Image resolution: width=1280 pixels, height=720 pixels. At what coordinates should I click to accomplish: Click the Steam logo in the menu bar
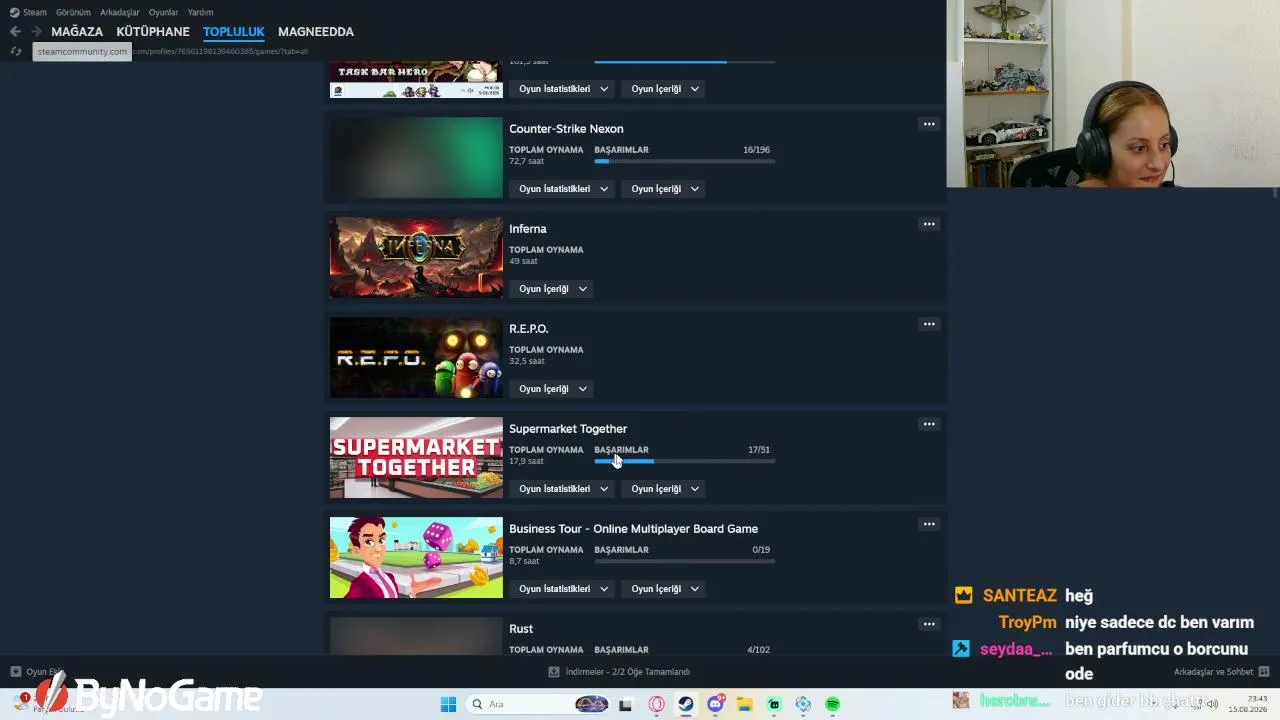(14, 12)
